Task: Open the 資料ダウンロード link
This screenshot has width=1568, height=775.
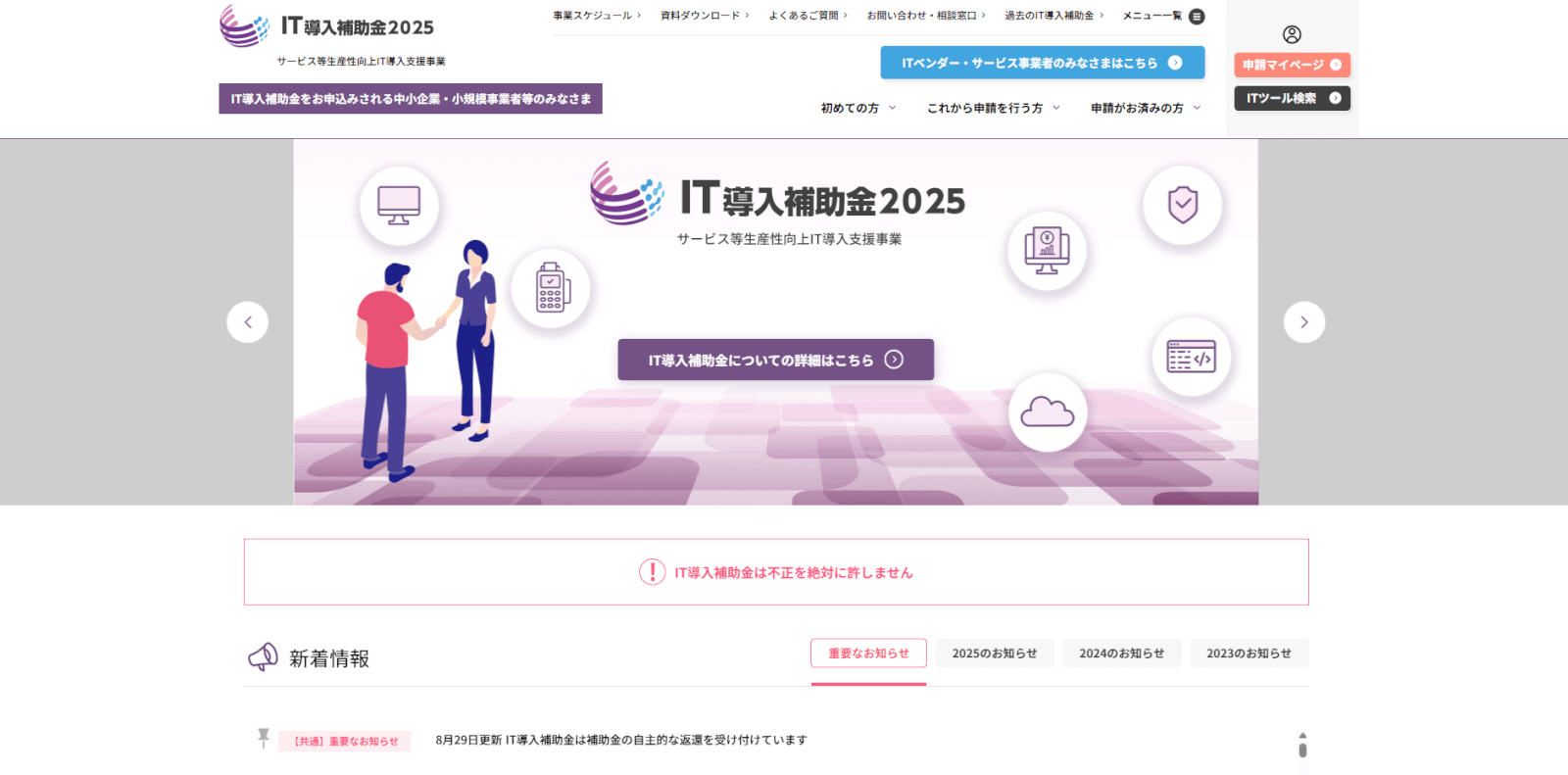Action: pyautogui.click(x=705, y=16)
